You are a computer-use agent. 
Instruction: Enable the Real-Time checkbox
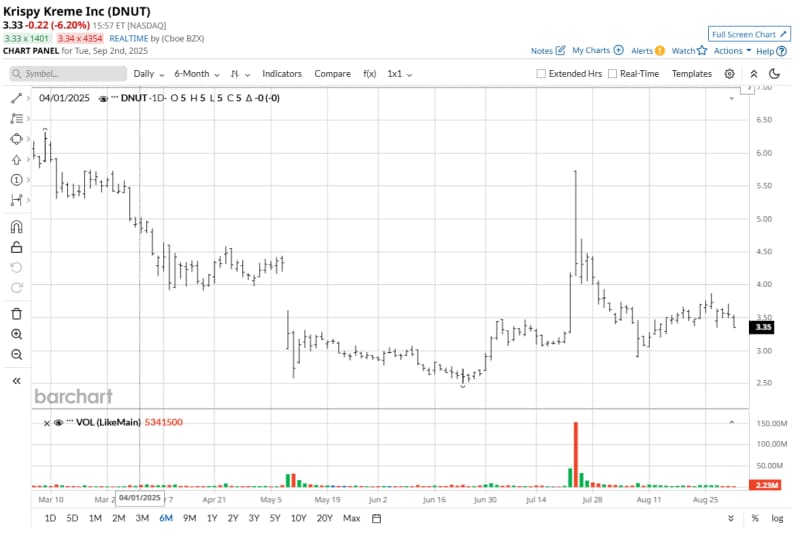tap(612, 74)
